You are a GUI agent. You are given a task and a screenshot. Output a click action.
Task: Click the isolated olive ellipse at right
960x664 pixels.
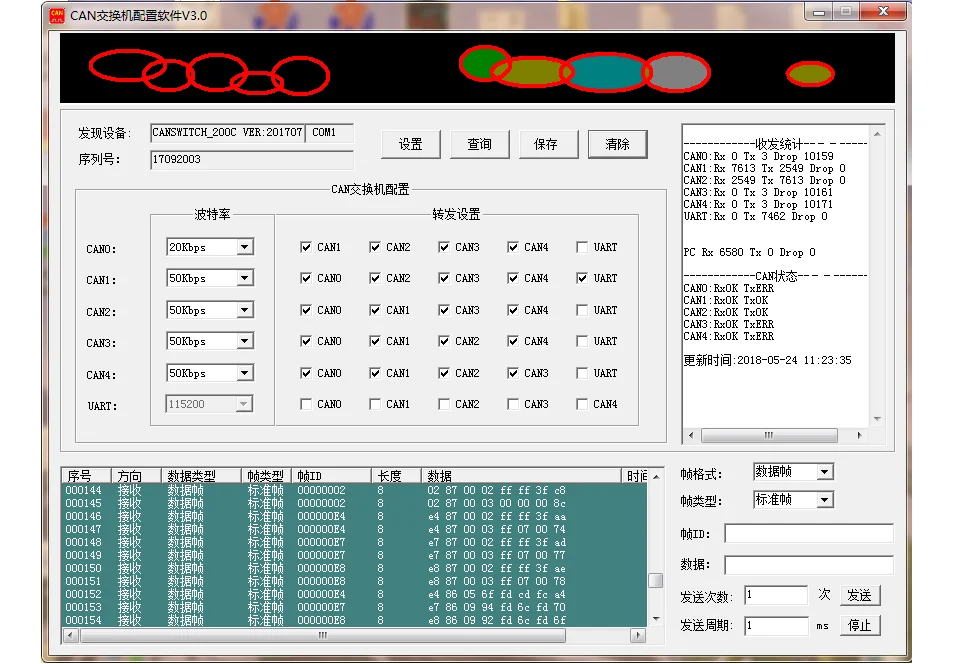point(810,74)
